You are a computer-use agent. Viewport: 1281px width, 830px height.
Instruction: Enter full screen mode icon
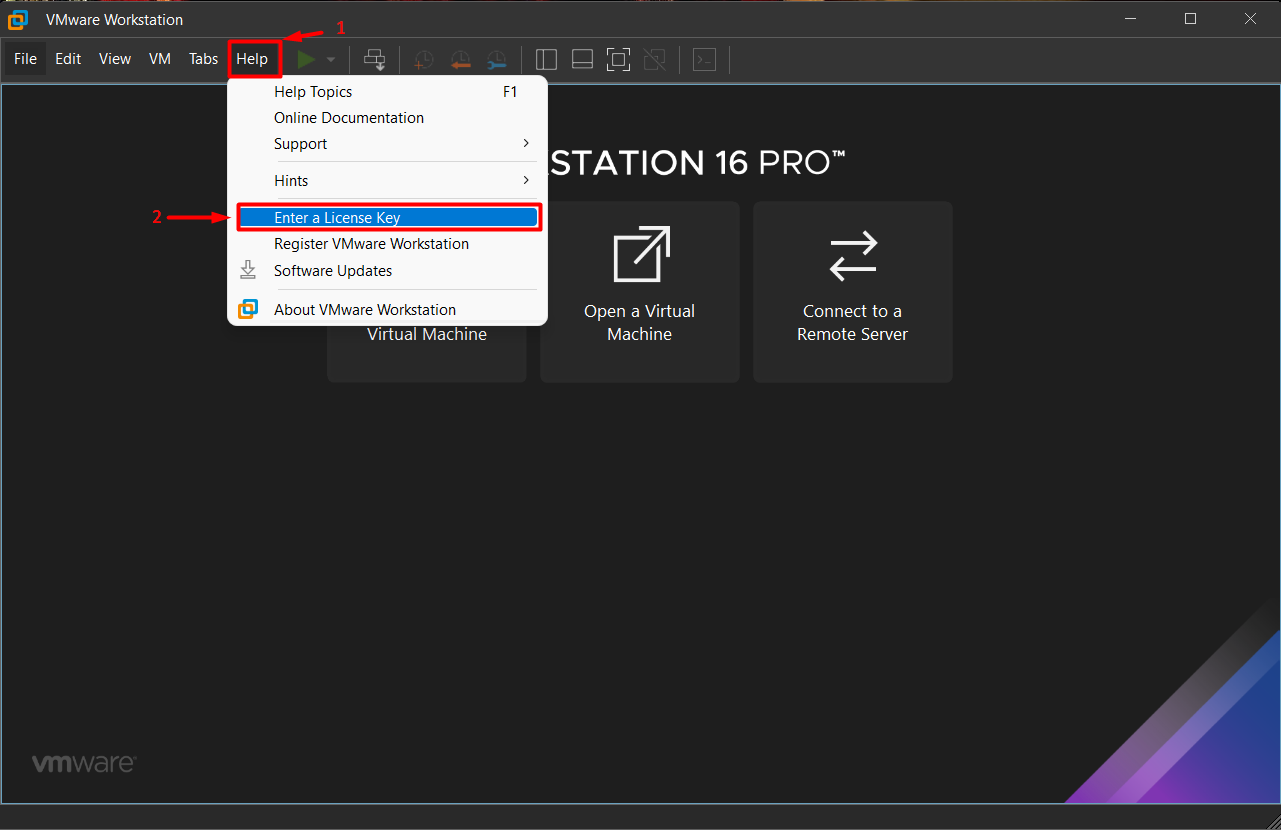619,60
